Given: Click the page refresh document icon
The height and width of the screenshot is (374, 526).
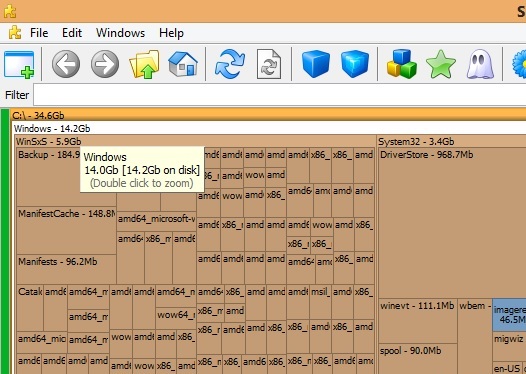Looking at the screenshot, I should pos(269,64).
